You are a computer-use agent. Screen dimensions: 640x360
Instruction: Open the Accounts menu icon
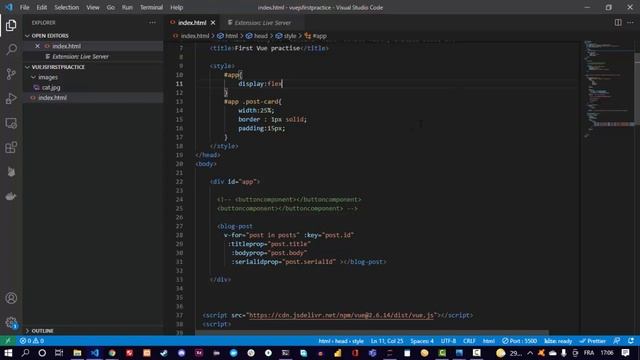pyautogui.click(x=11, y=298)
